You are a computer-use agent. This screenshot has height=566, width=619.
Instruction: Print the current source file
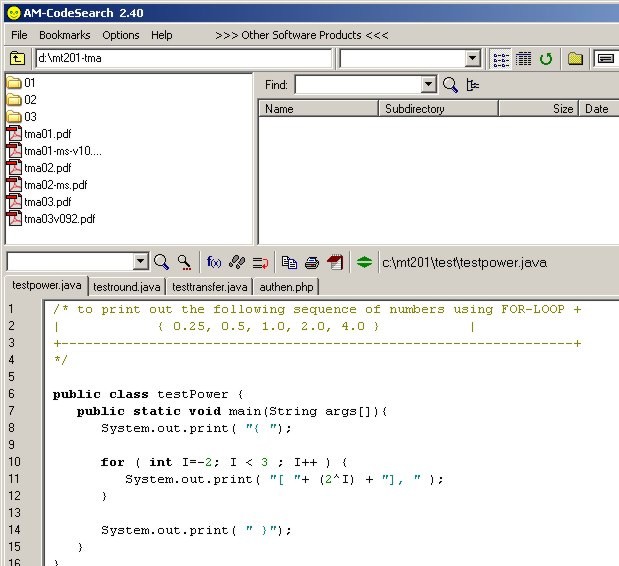coord(312,262)
